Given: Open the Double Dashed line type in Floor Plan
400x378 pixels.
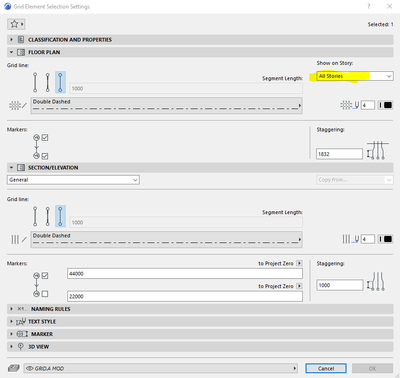Looking at the screenshot, I should tap(167, 106).
